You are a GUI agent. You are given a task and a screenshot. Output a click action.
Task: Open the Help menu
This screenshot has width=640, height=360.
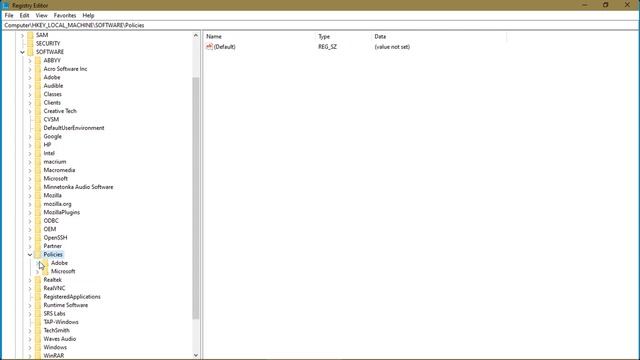coord(88,16)
